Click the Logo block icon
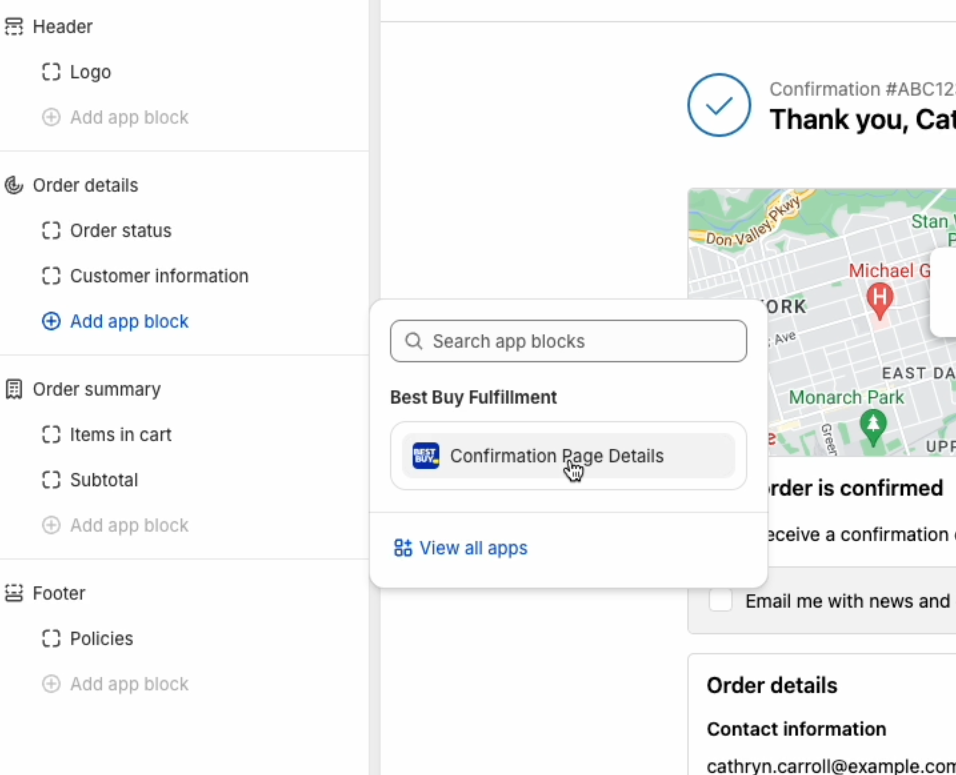 pos(51,72)
